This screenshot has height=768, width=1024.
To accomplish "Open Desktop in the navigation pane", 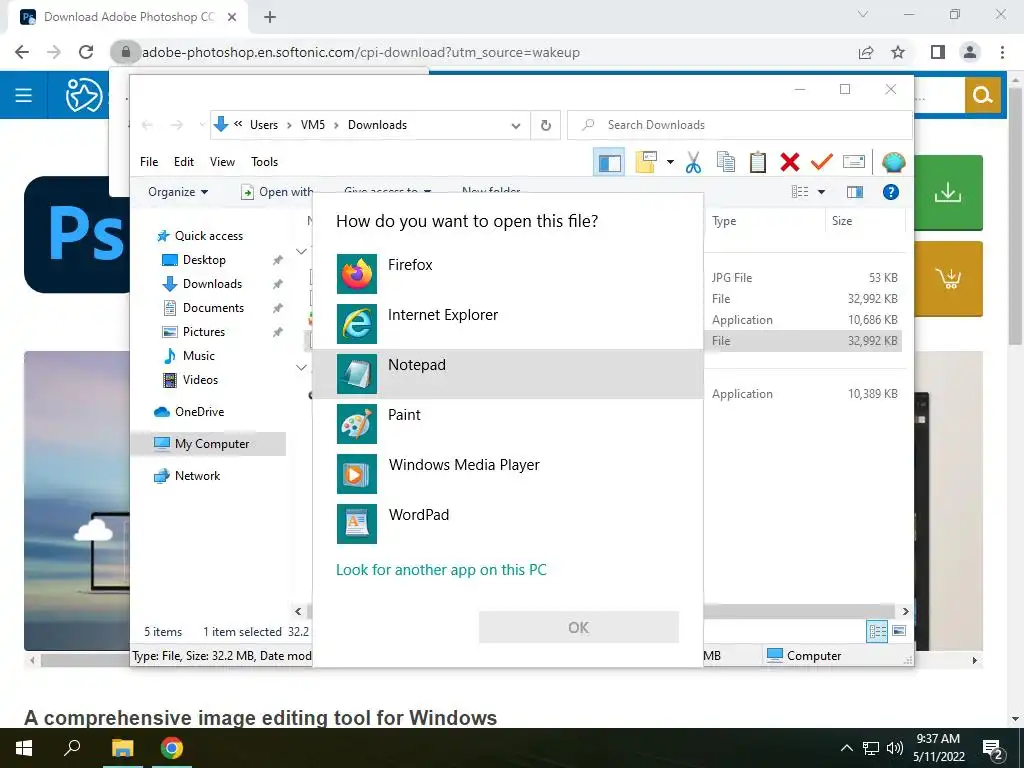I will click(x=204, y=260).
